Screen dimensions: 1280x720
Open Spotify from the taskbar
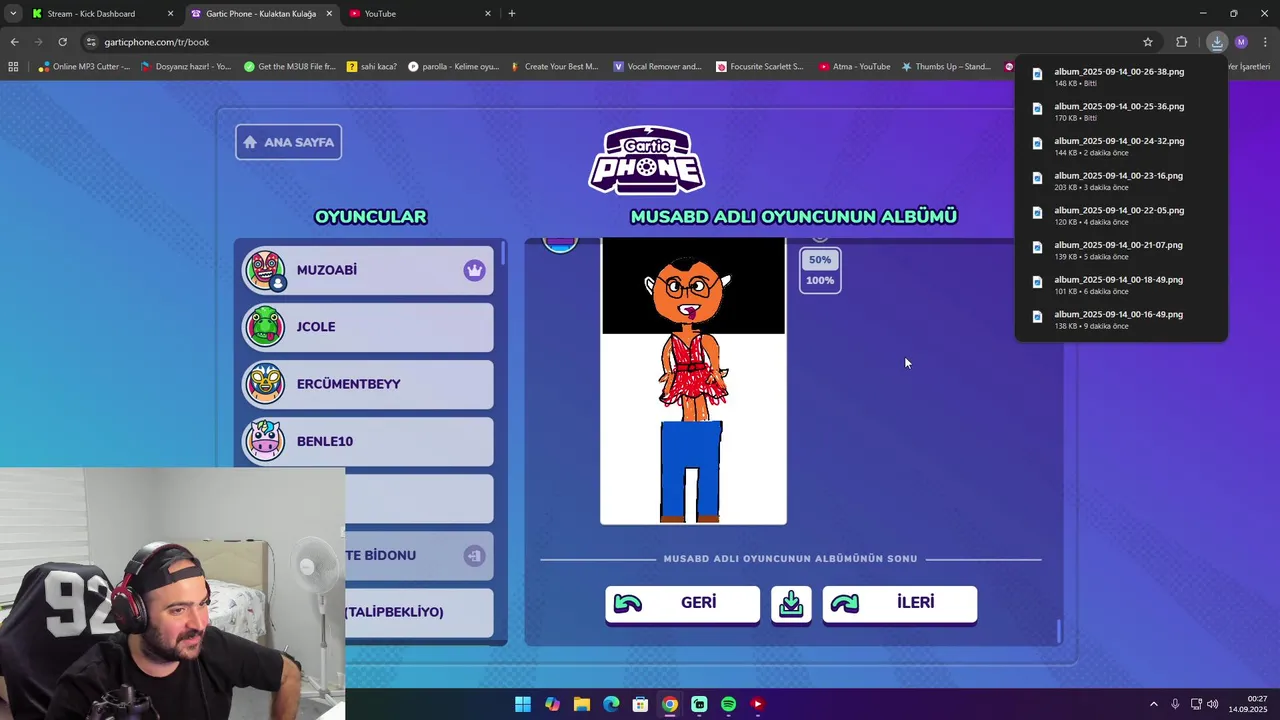pyautogui.click(x=728, y=704)
